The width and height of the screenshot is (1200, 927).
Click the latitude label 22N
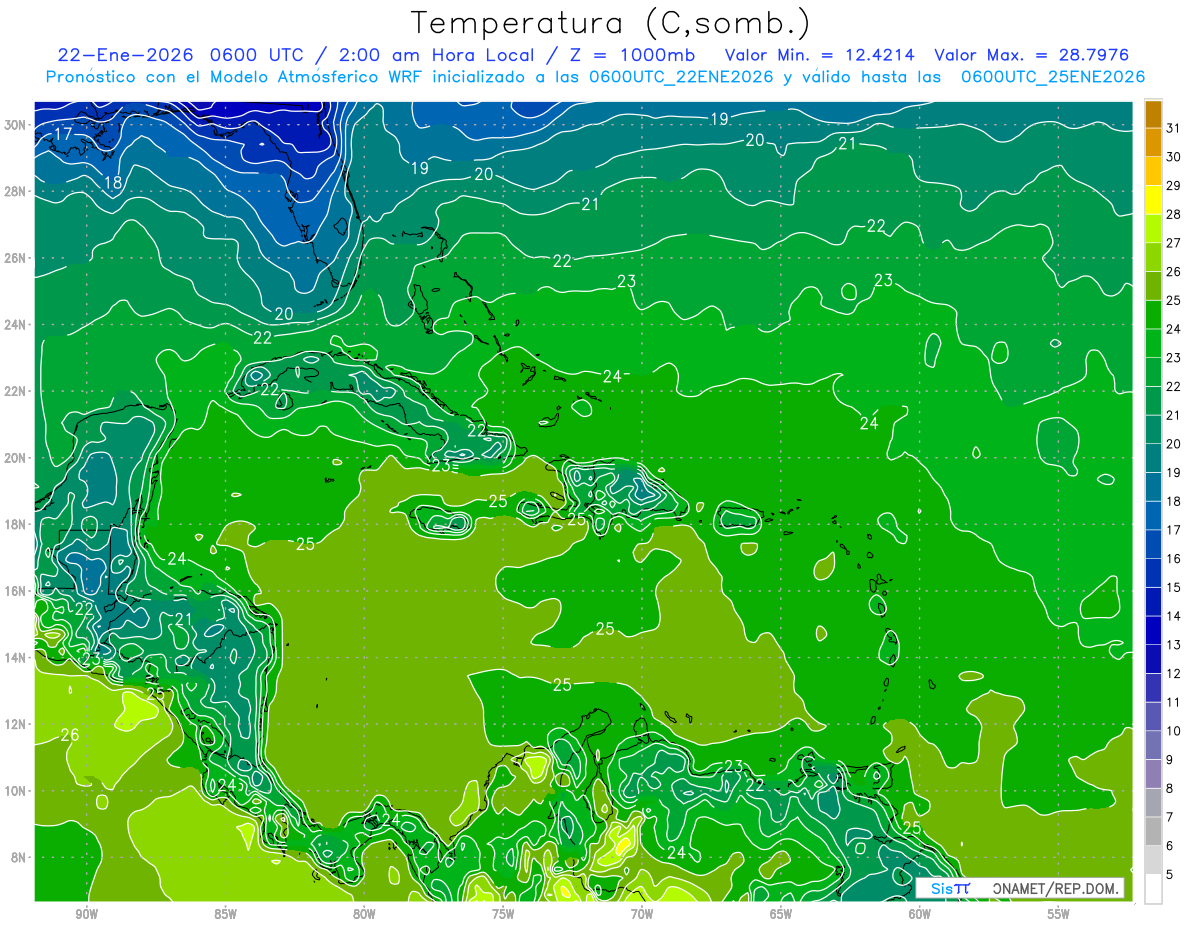pyautogui.click(x=16, y=391)
